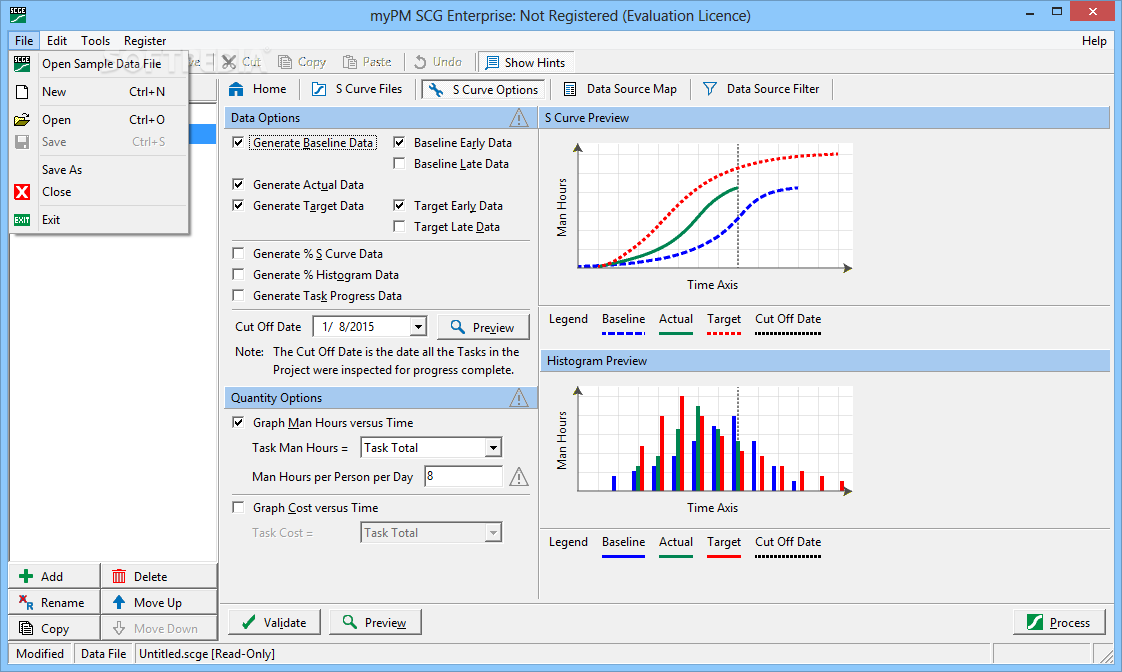The image size is (1122, 672).
Task: Click the Move Down button
Action: pos(159,628)
